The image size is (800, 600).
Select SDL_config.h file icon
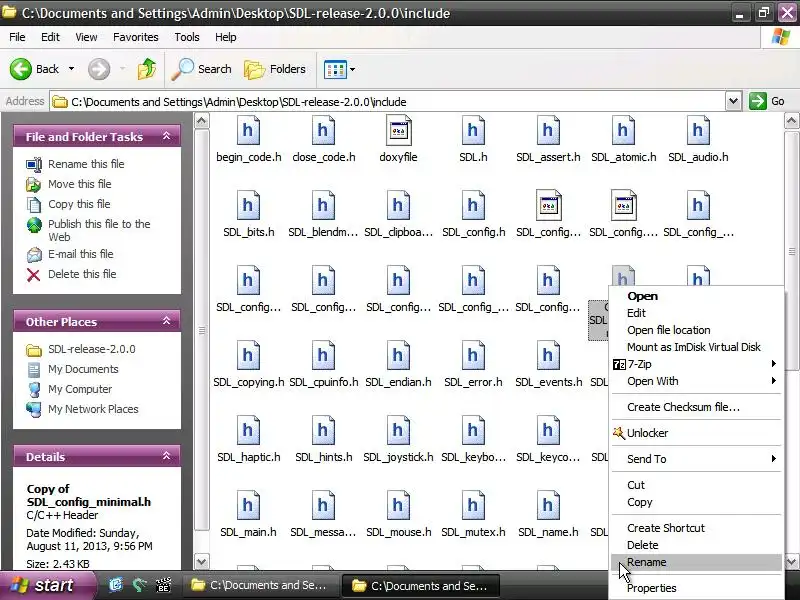pos(473,206)
